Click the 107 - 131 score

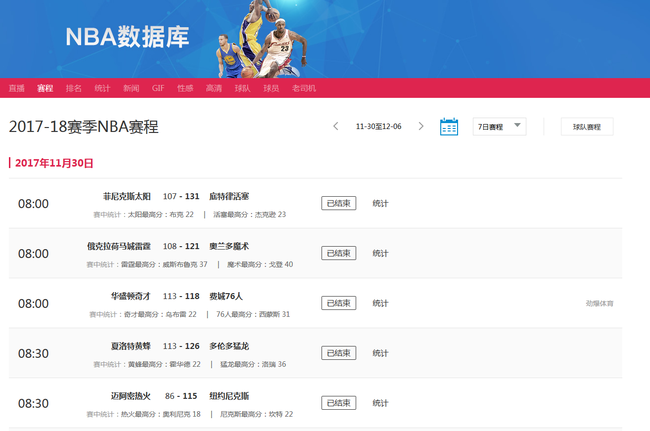pos(181,196)
